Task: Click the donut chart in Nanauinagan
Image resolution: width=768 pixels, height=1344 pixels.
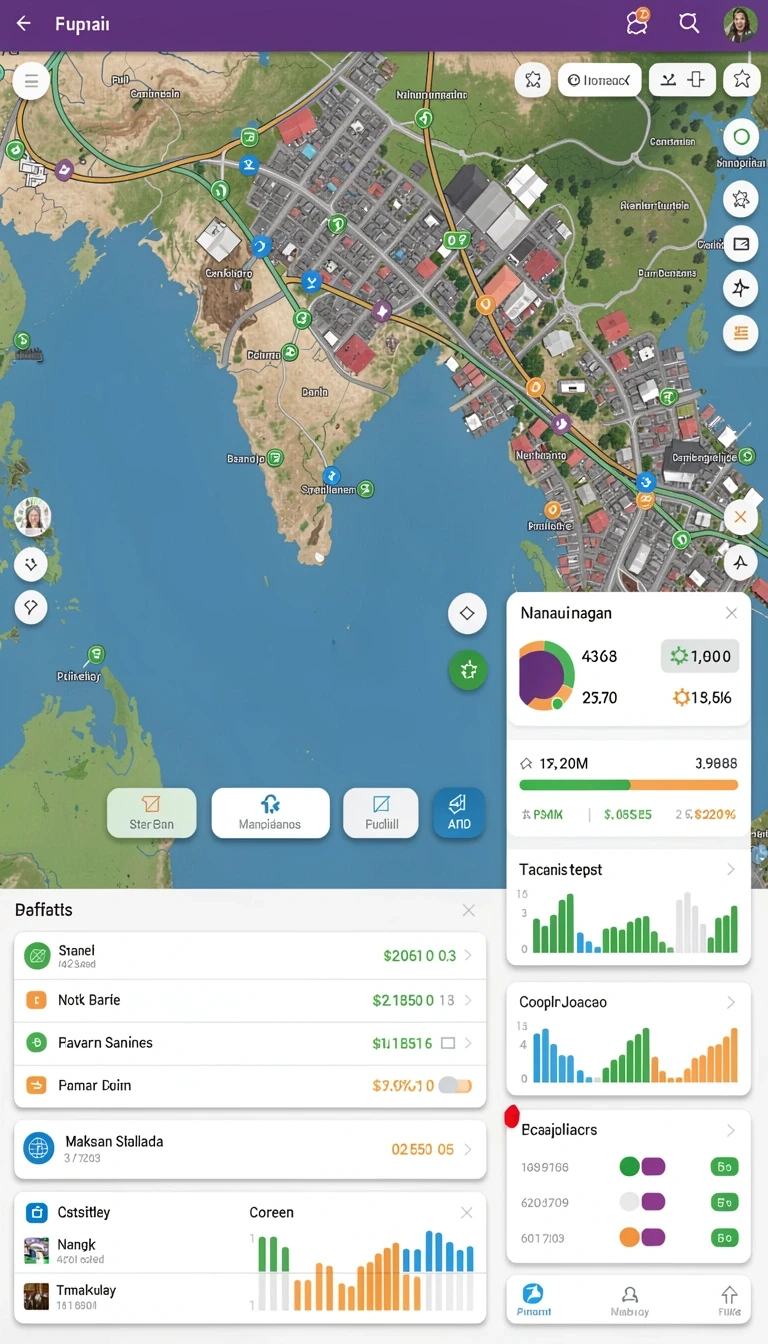Action: 546,676
